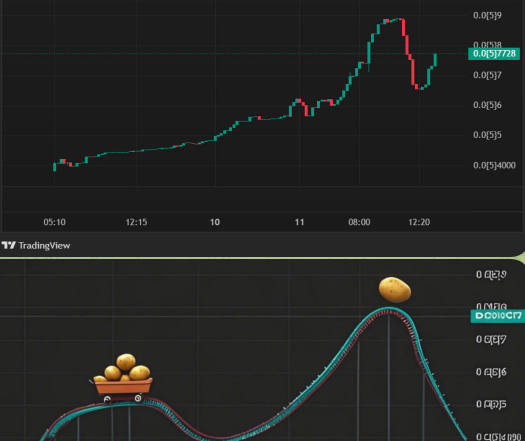
Task: Select the 0.0{5}7 price axis label
Action: [487, 75]
